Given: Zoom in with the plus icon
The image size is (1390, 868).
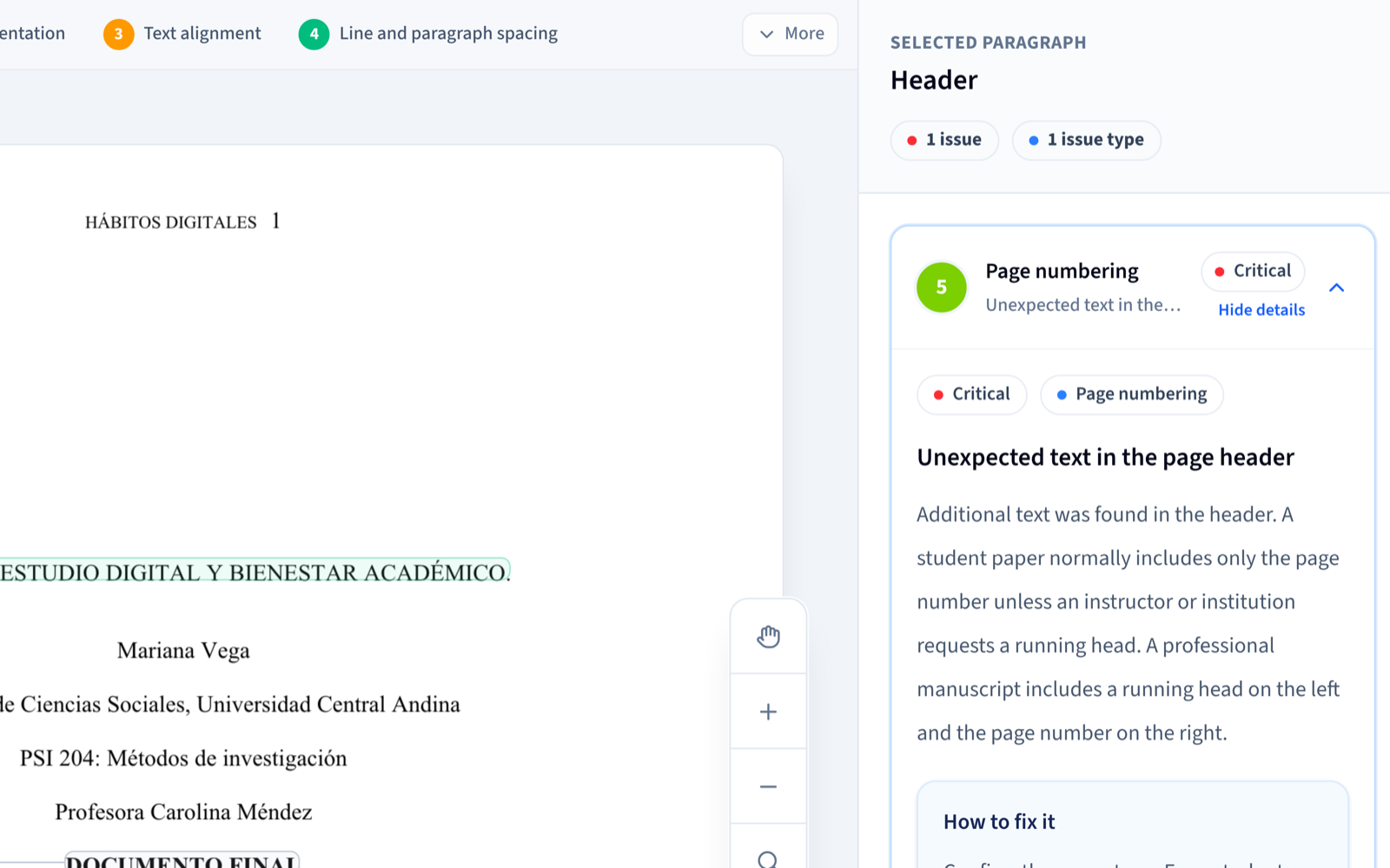Looking at the screenshot, I should 768,712.
